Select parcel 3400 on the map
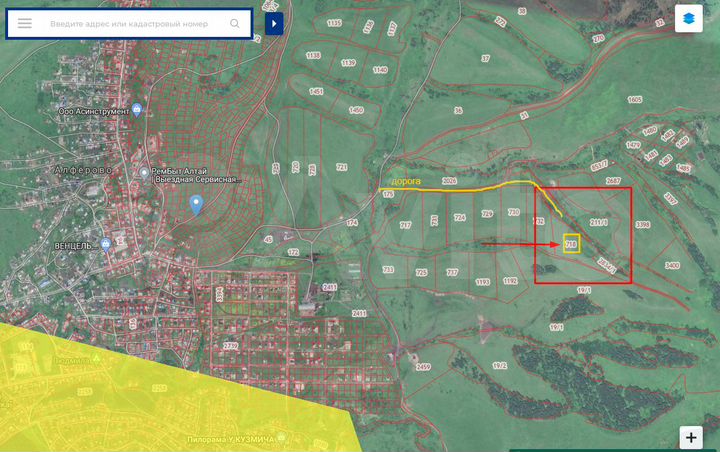 point(672,265)
